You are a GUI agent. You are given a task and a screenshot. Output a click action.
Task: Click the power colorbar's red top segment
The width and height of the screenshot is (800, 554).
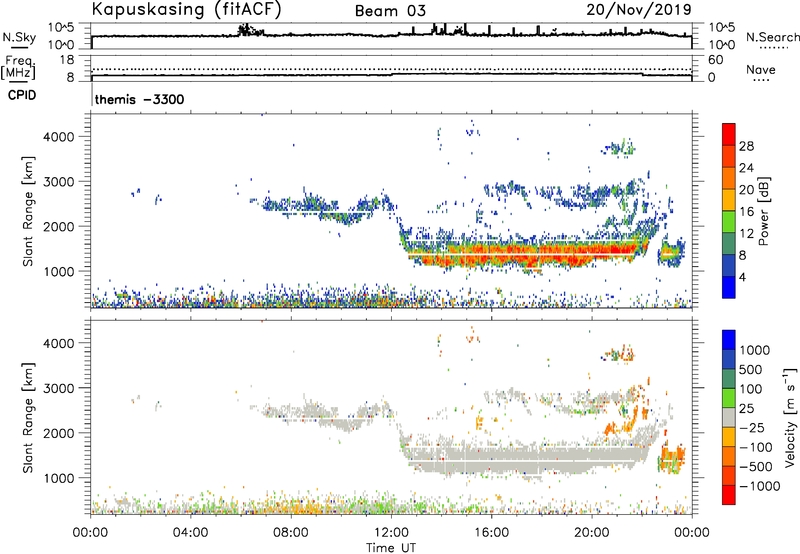tap(729, 135)
